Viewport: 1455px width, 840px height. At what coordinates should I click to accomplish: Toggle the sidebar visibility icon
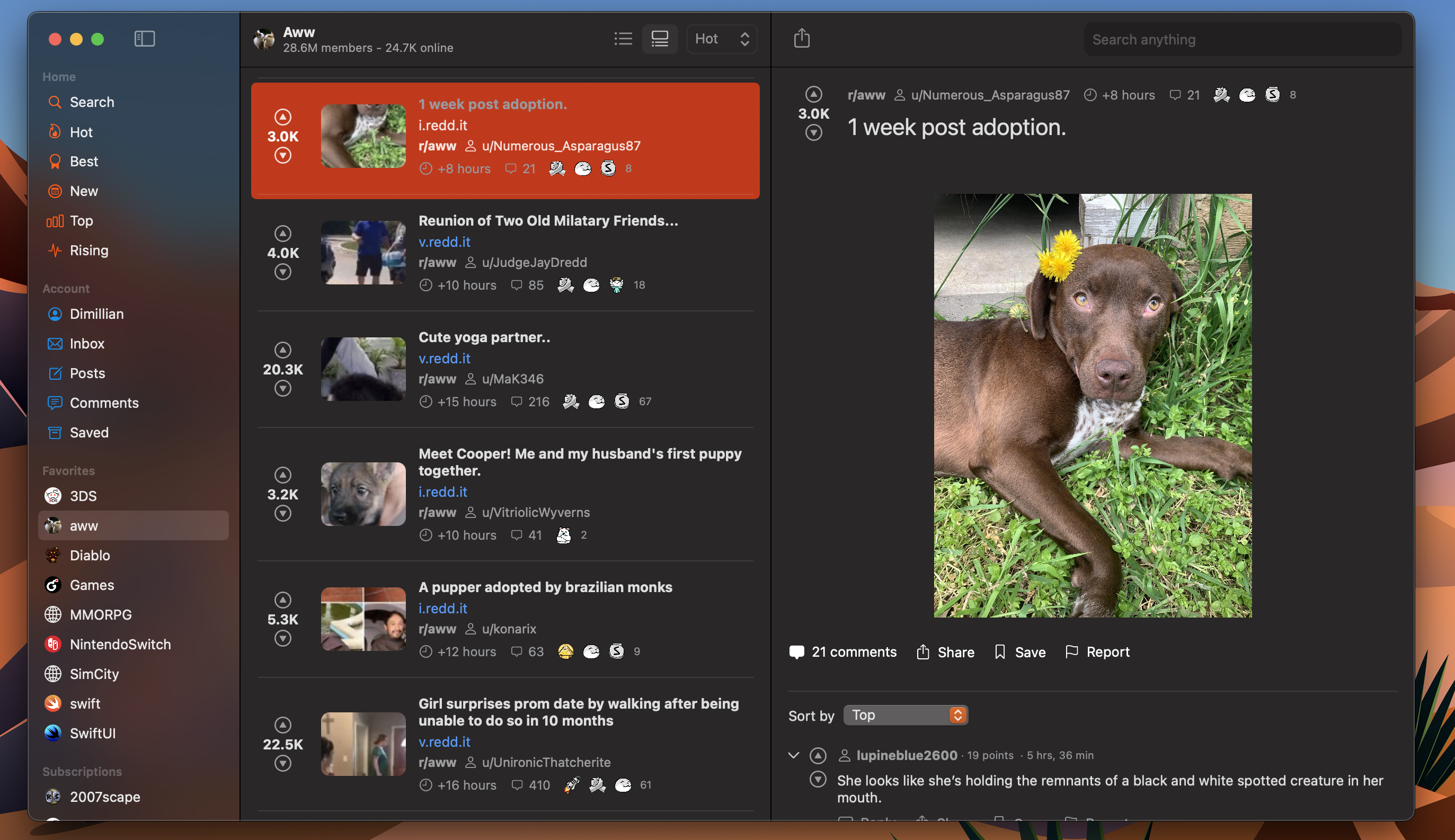[x=144, y=39]
